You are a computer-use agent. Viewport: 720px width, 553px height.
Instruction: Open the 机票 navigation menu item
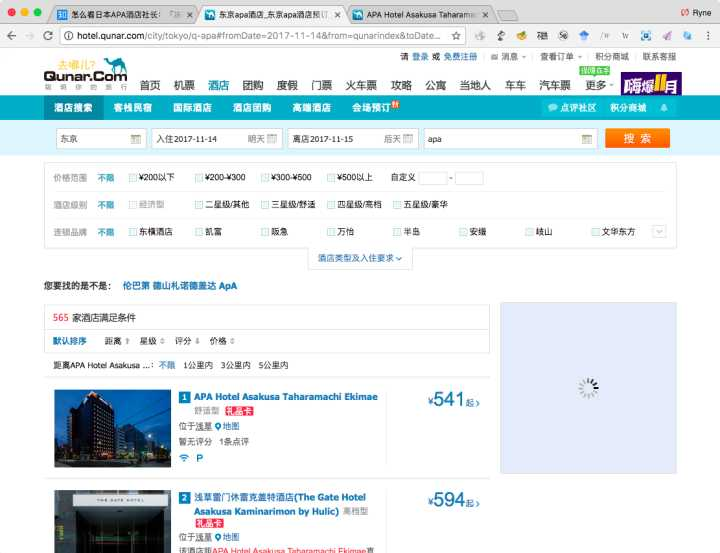coord(184,85)
